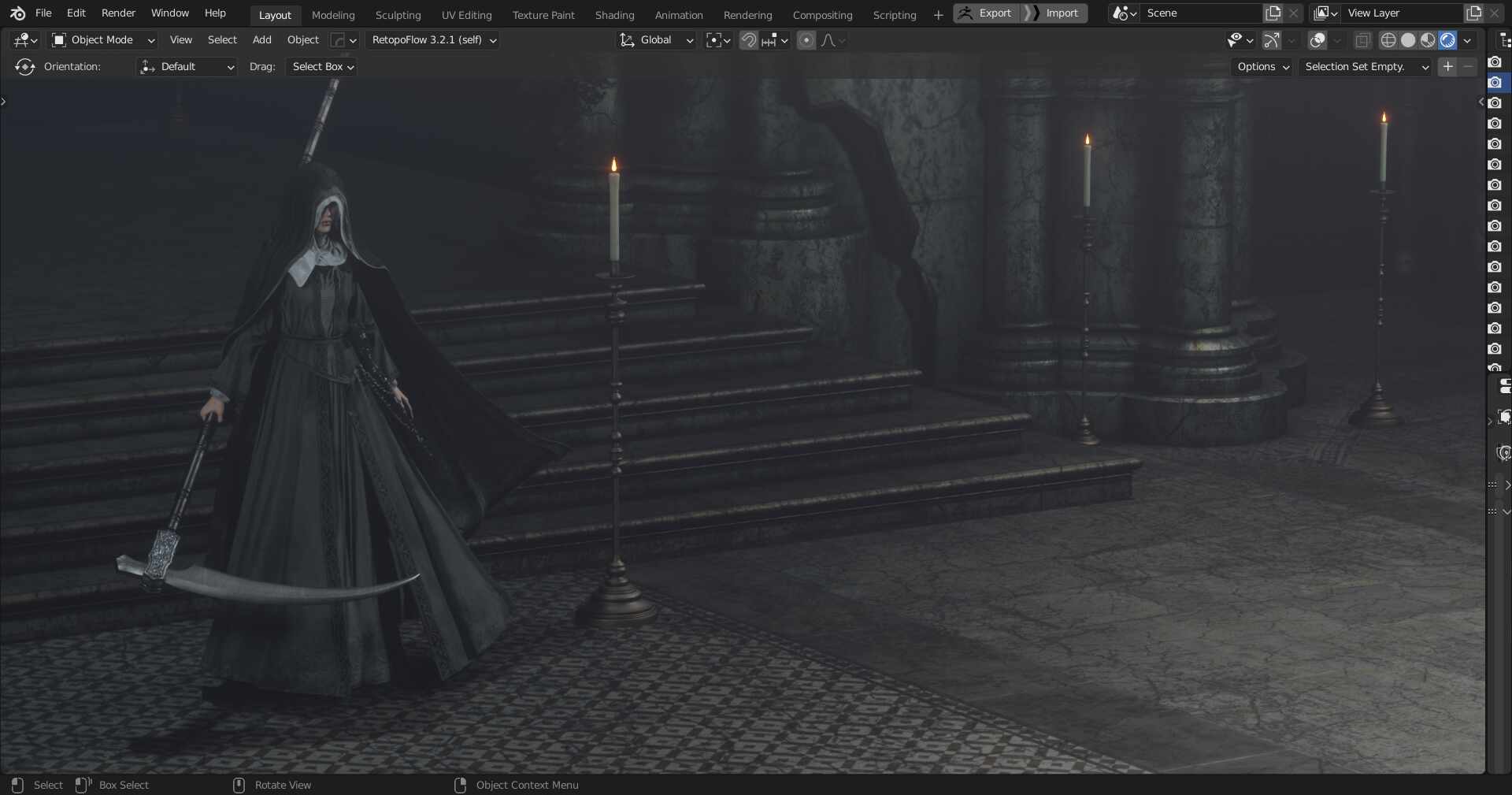Click the View Layer name field
Screen dimensions: 1512x795
point(1402,13)
